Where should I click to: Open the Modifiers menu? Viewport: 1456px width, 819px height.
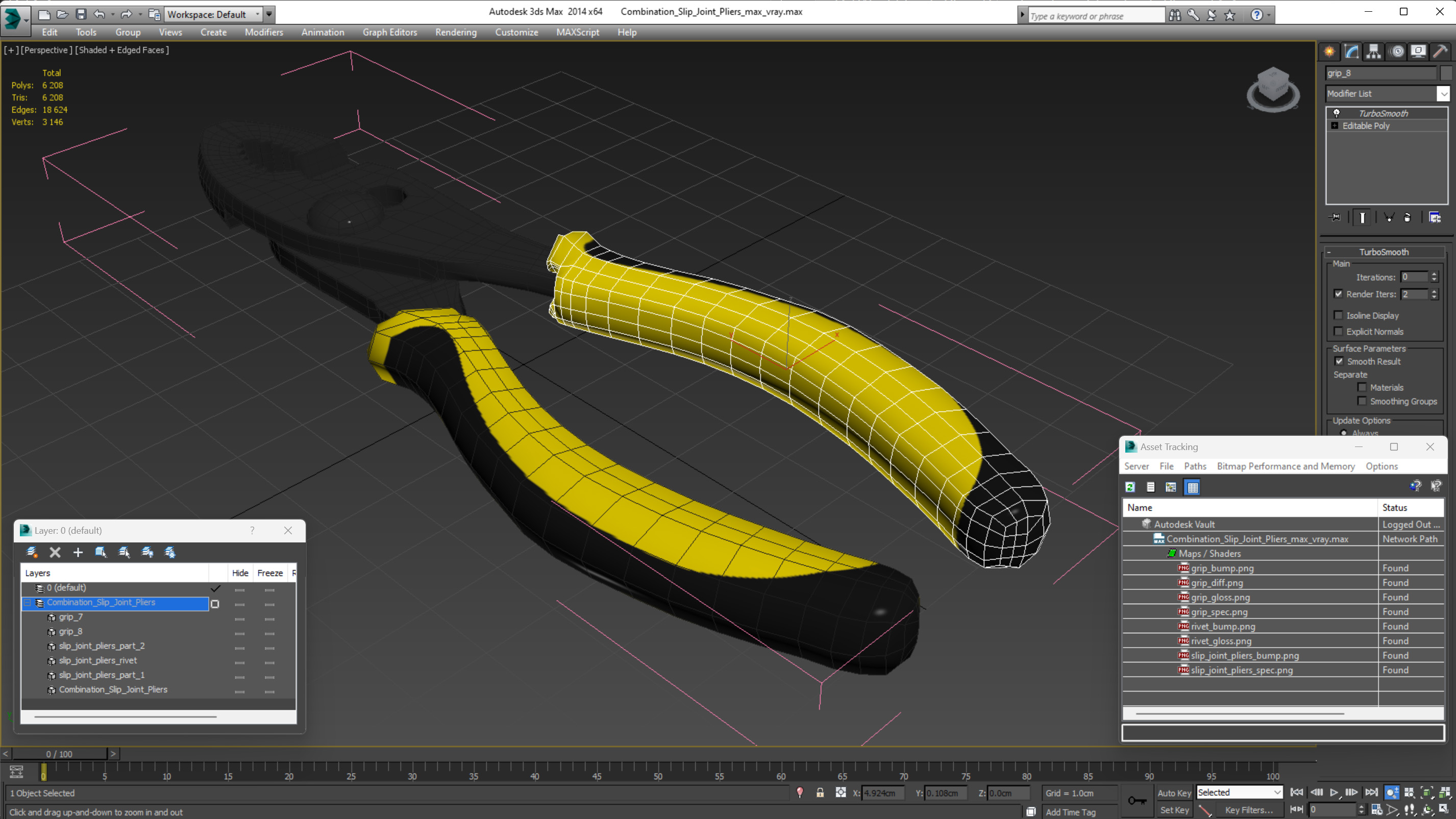pyautogui.click(x=263, y=31)
